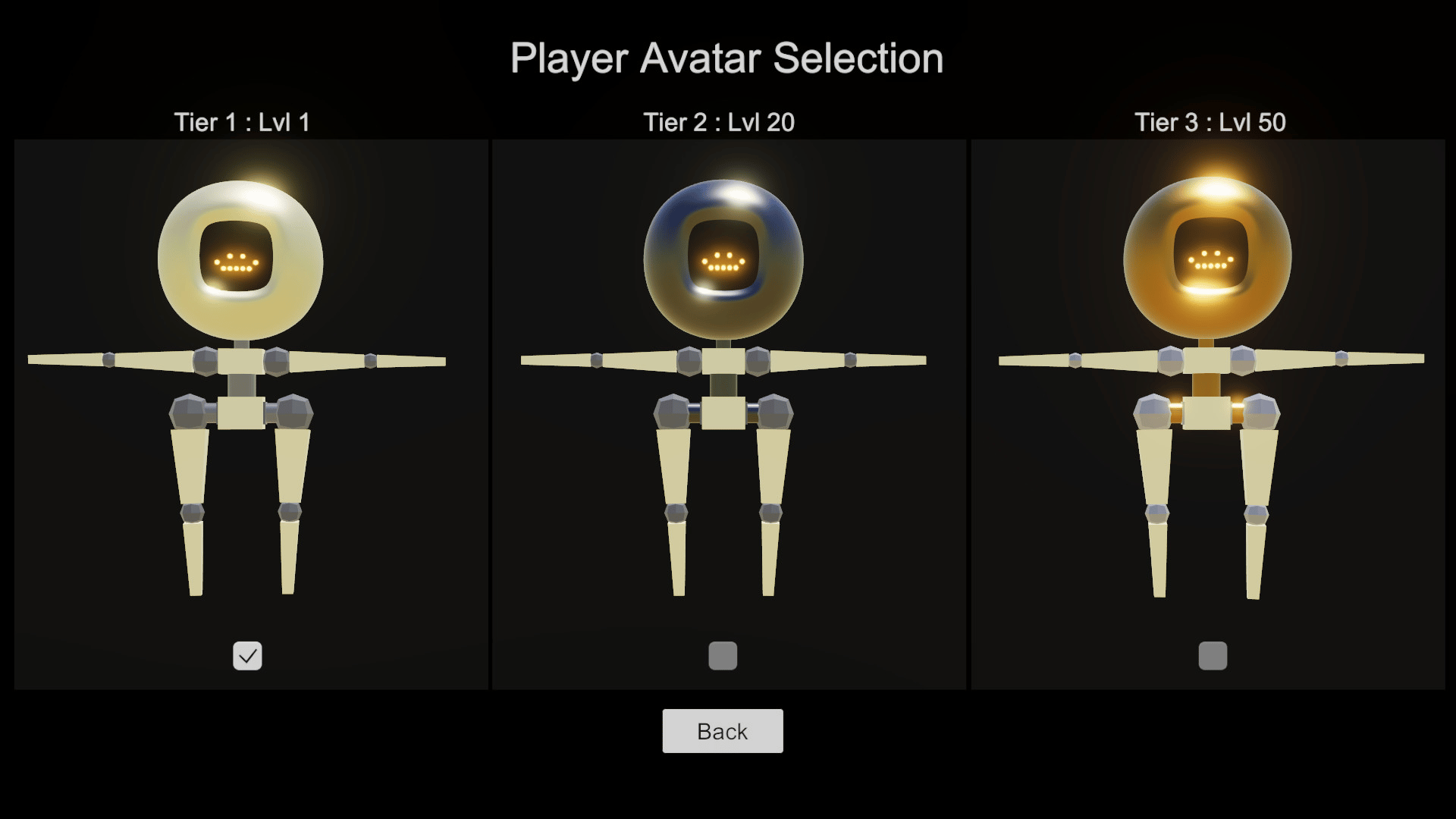Image resolution: width=1456 pixels, height=819 pixels.
Task: Select the dark chrome Tier 2 helmet
Action: 723,260
